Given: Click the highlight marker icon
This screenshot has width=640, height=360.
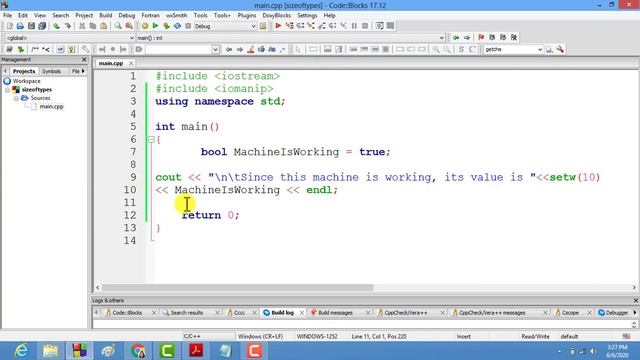Looking at the screenshot, I should 251,49.
